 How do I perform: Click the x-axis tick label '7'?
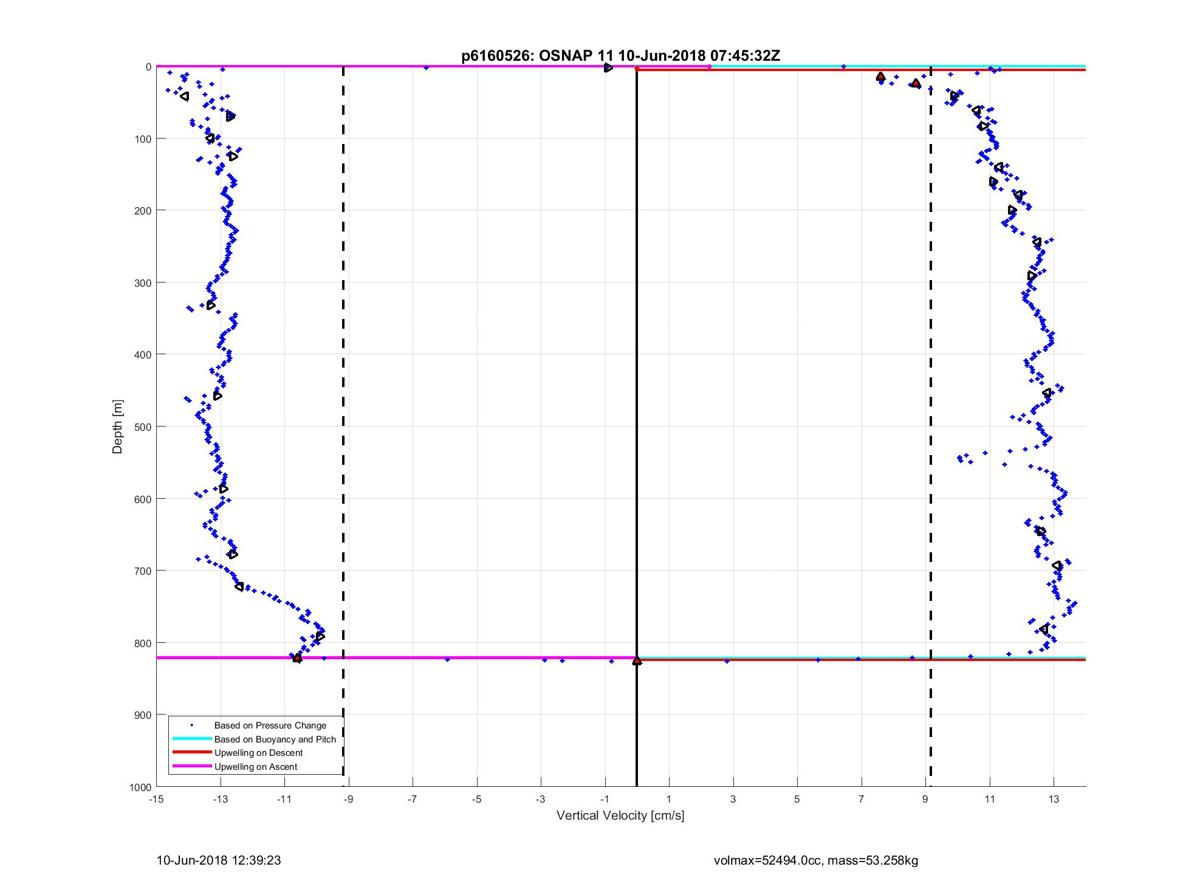(861, 799)
